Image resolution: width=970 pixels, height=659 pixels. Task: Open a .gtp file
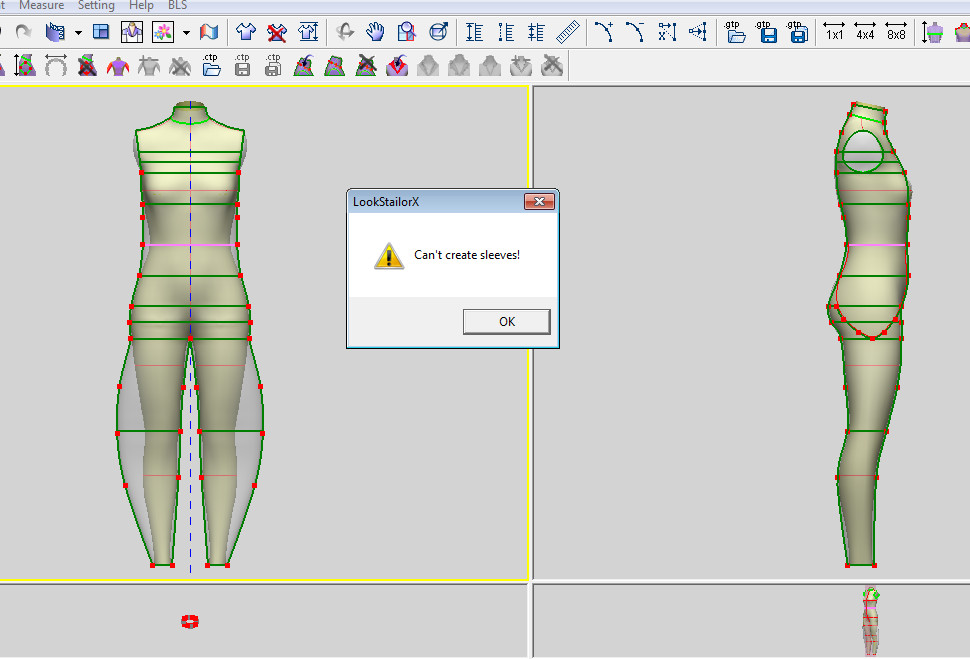point(736,33)
